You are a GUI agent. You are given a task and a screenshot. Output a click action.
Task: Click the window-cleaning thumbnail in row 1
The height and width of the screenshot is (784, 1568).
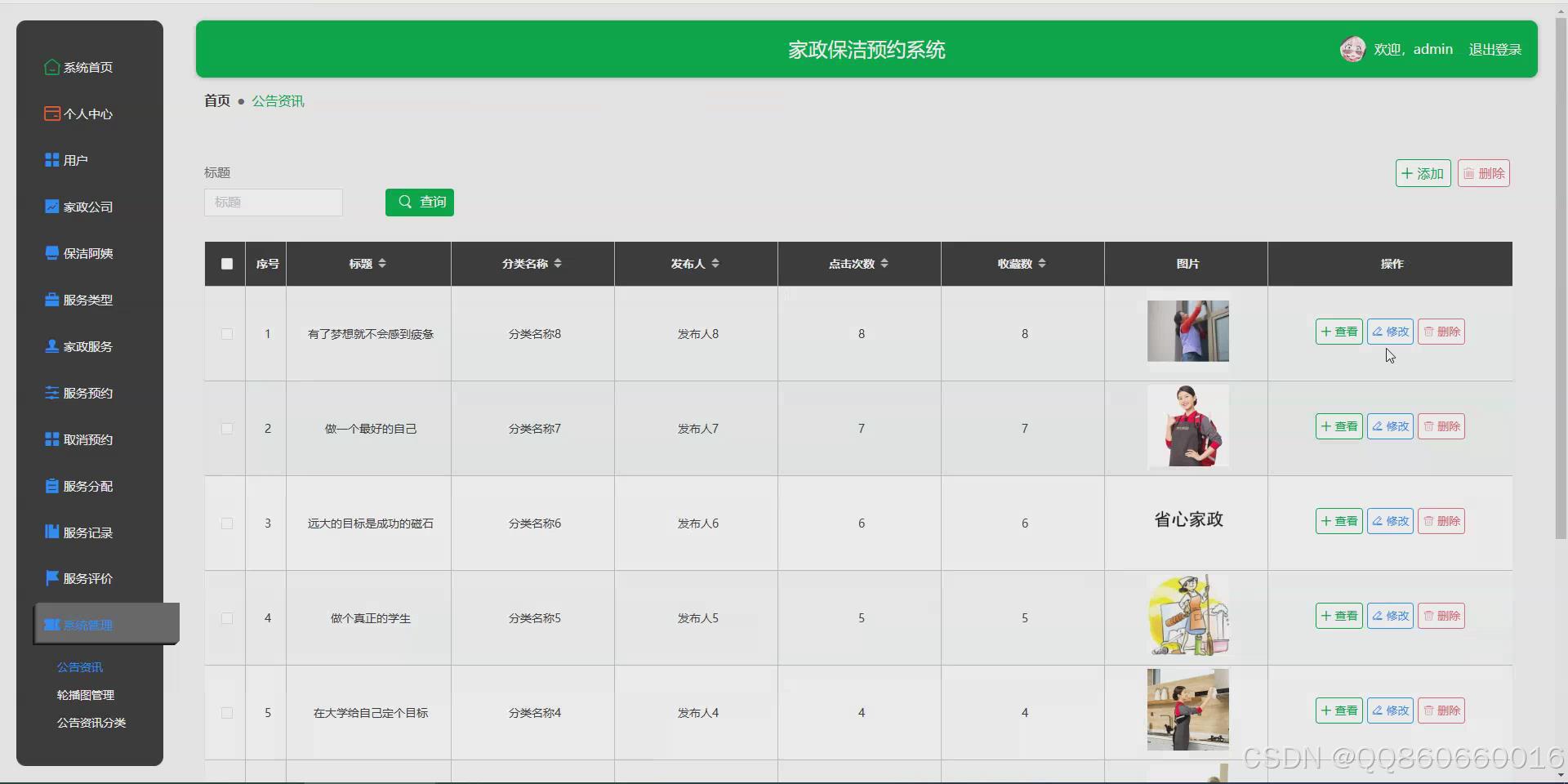[1187, 331]
